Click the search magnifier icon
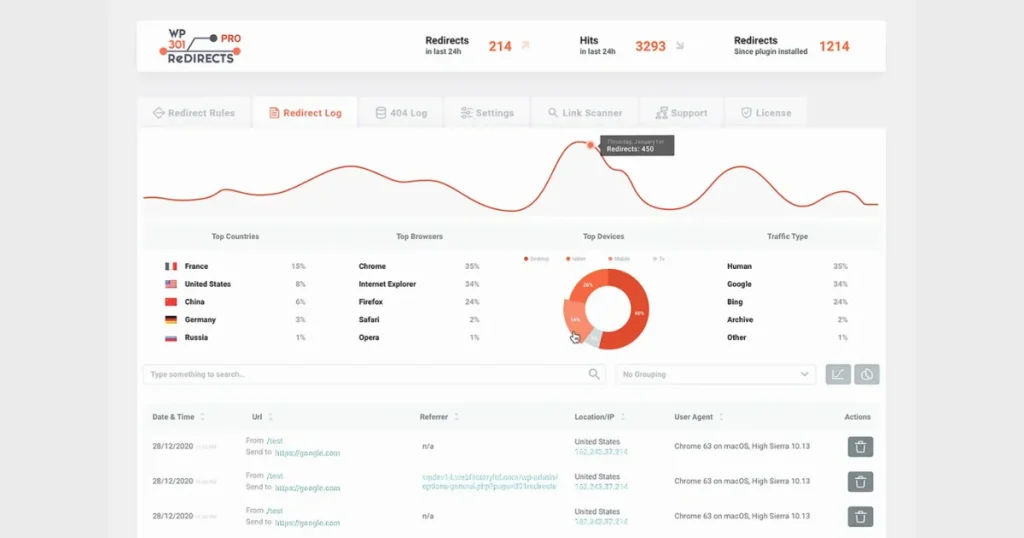Viewport: 1024px width, 538px height. (594, 374)
